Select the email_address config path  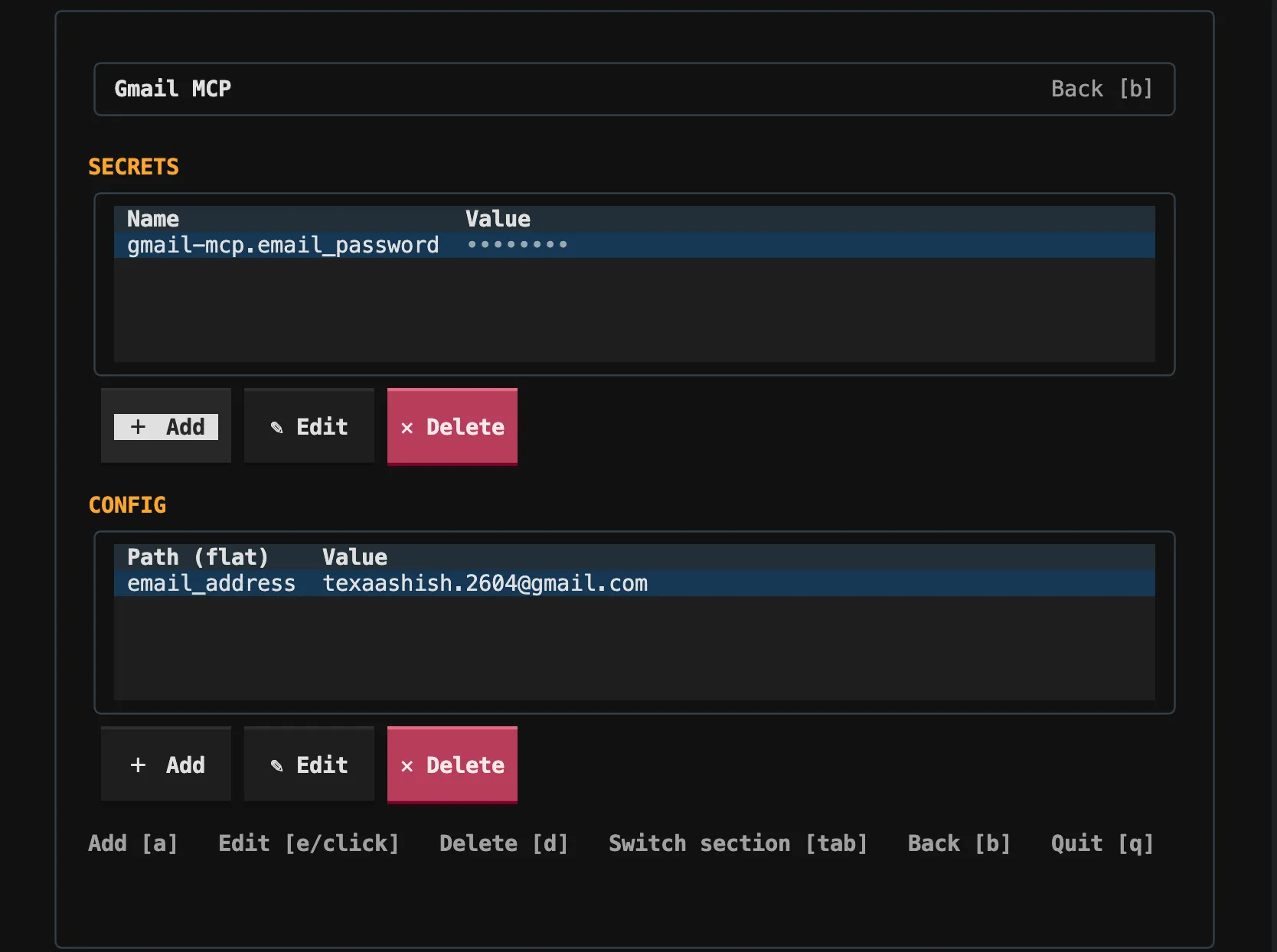click(x=211, y=583)
